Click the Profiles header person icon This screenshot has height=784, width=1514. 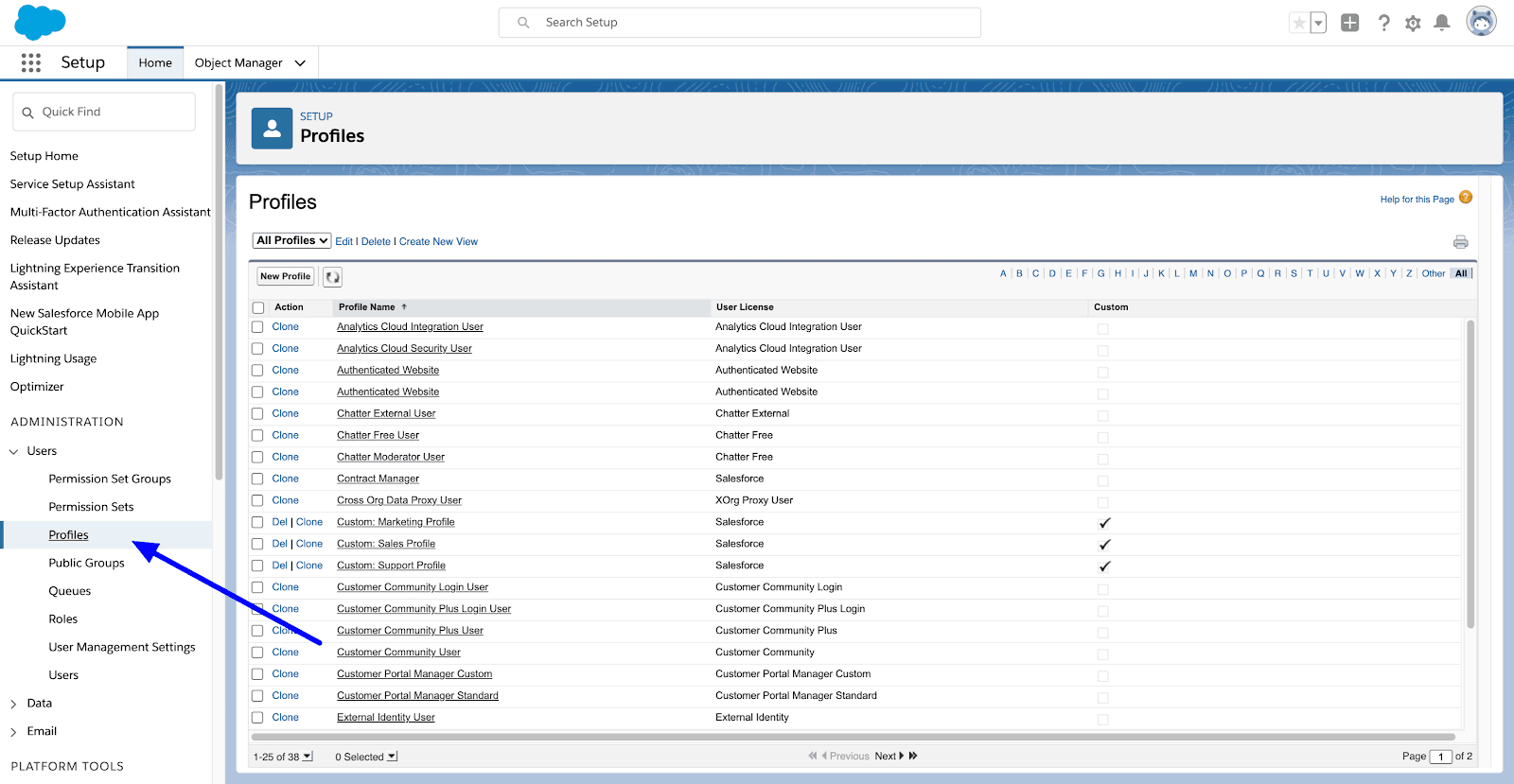[x=272, y=129]
